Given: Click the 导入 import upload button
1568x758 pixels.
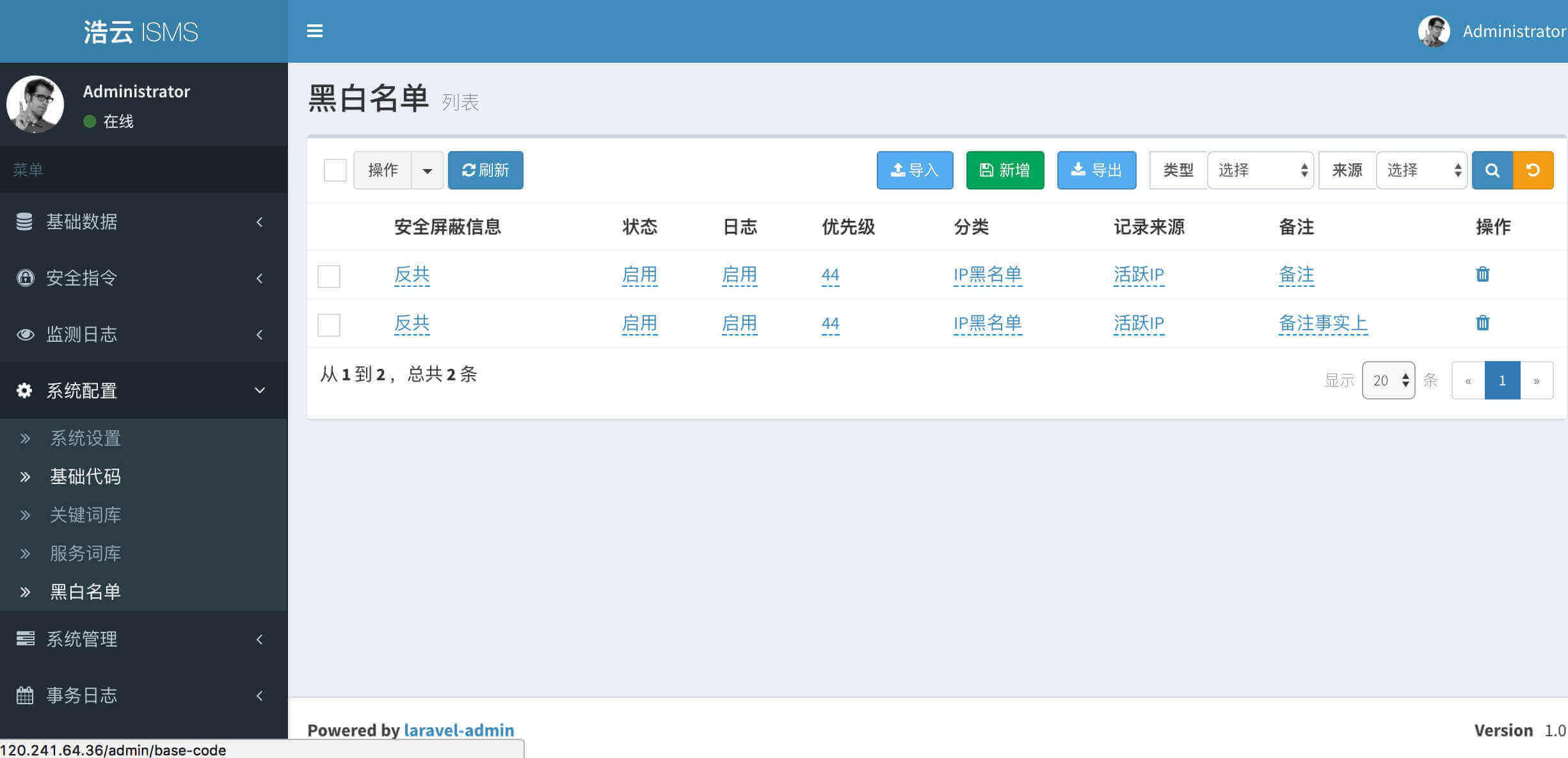Looking at the screenshot, I should point(915,170).
